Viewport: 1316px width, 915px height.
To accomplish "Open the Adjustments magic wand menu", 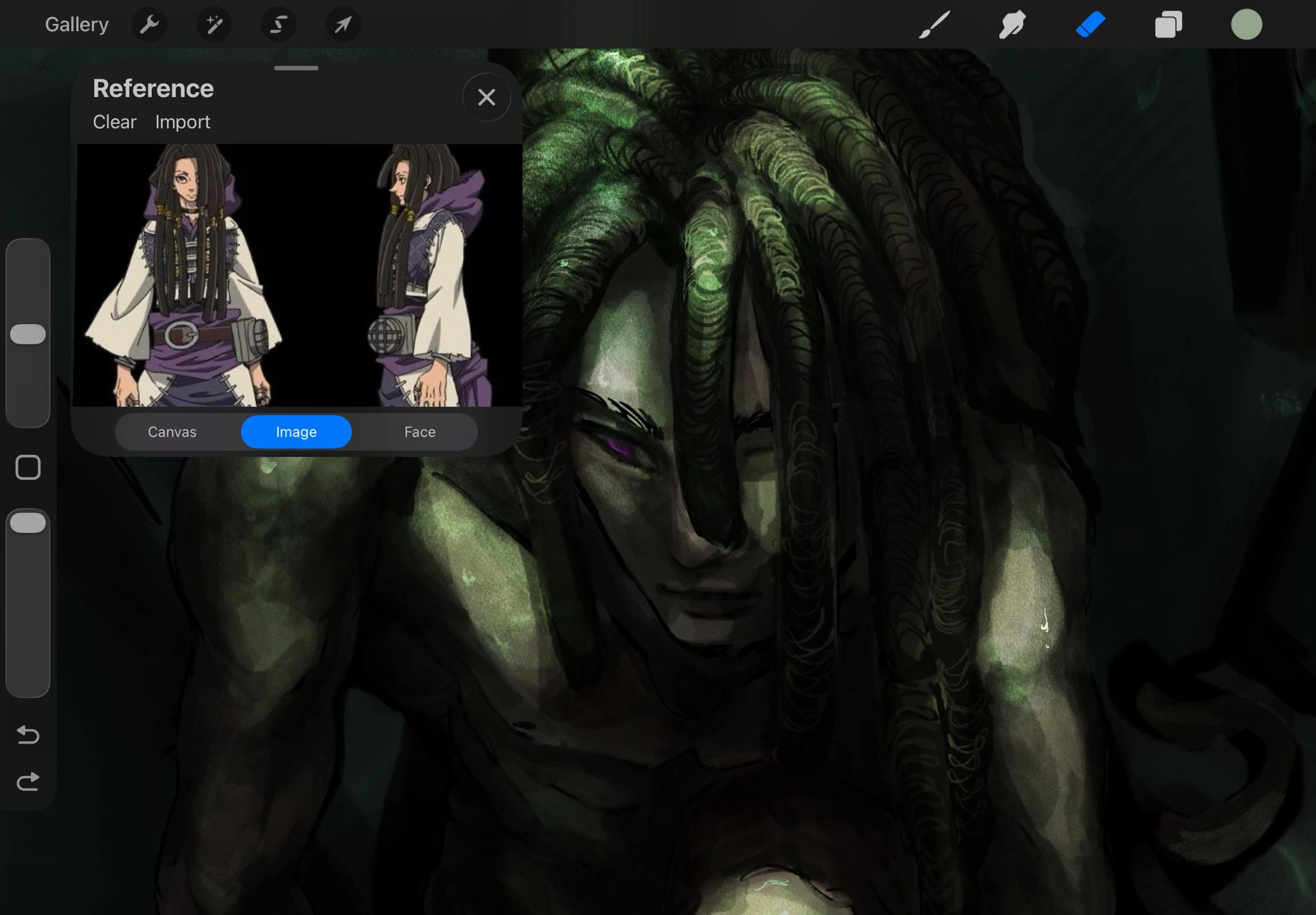I will tap(214, 25).
